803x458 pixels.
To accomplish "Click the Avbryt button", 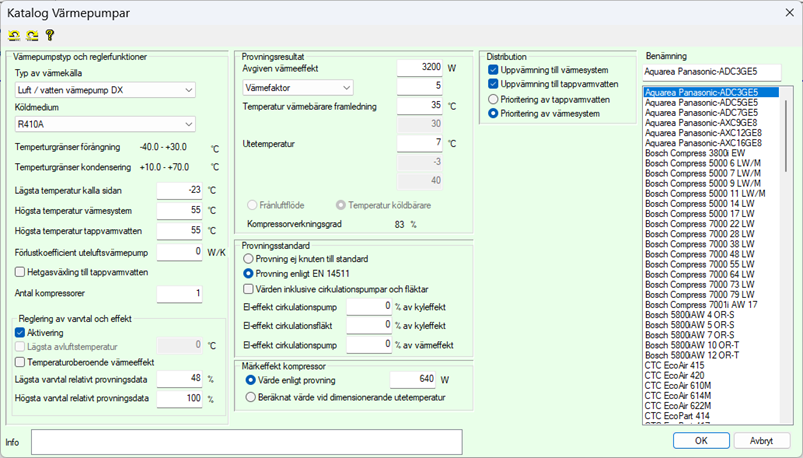I will [x=762, y=440].
